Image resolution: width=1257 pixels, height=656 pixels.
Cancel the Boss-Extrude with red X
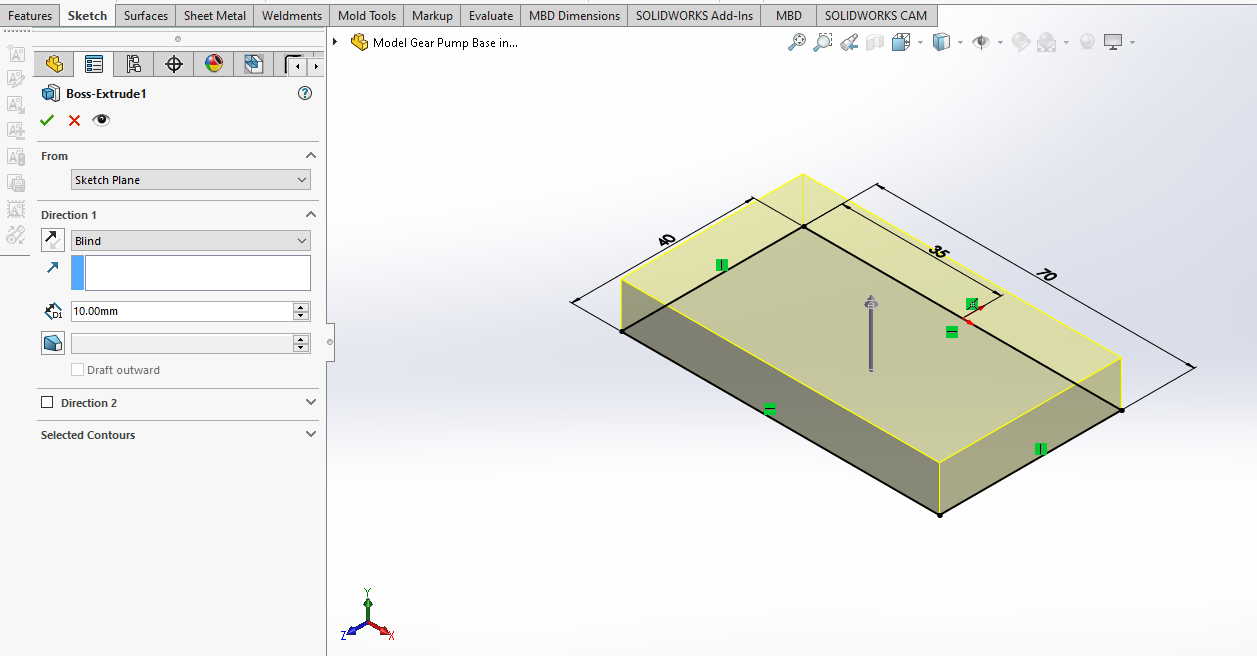(74, 121)
